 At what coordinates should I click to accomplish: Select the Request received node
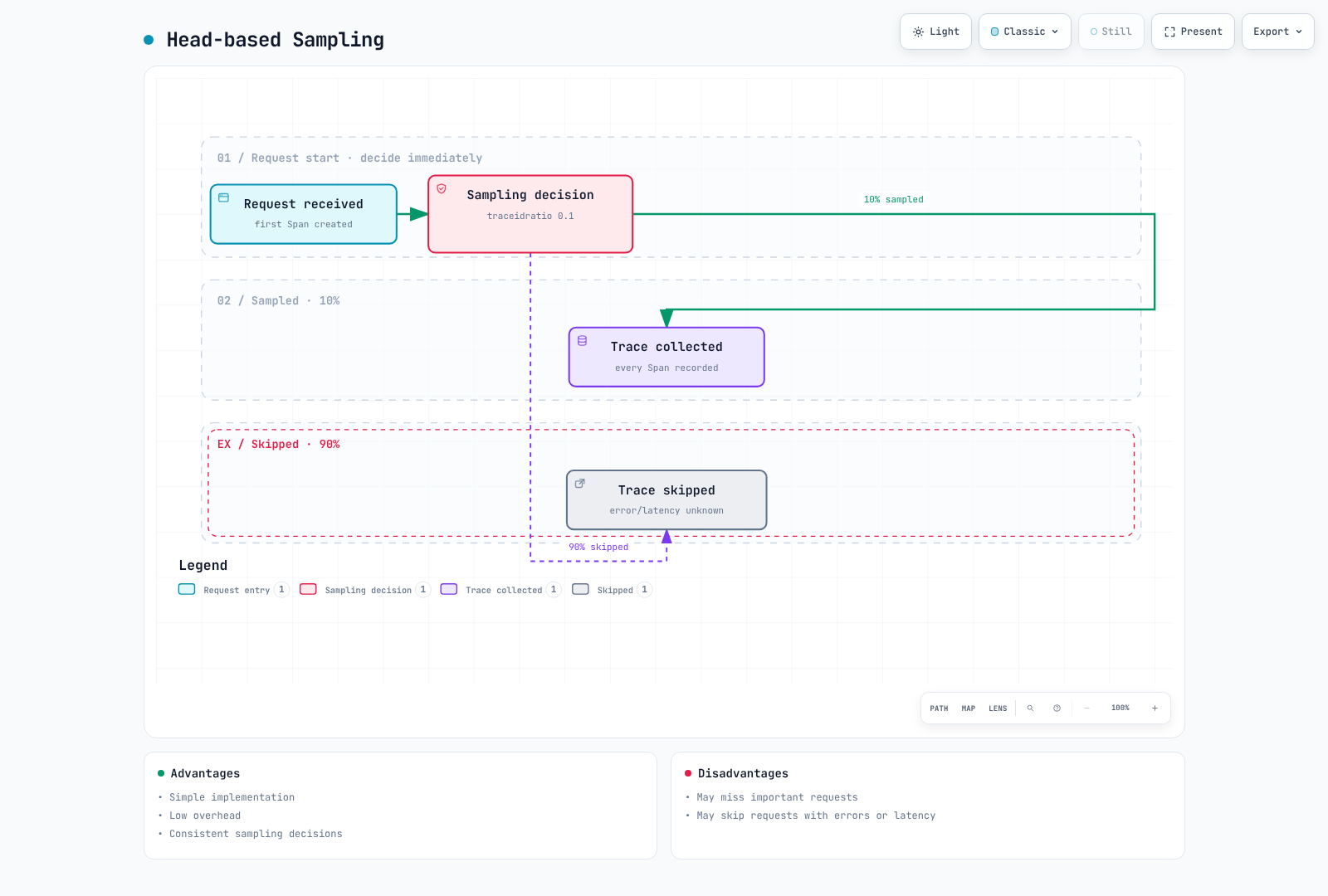point(304,214)
